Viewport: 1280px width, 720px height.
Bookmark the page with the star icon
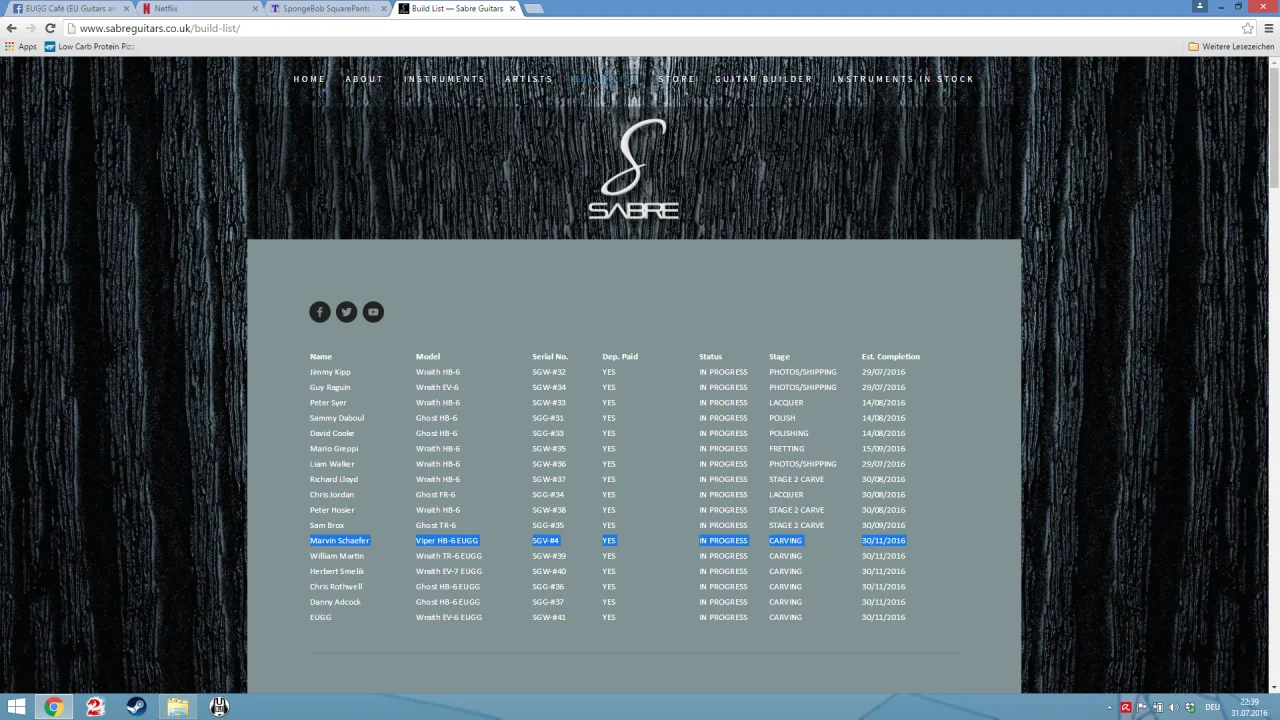point(1247,28)
